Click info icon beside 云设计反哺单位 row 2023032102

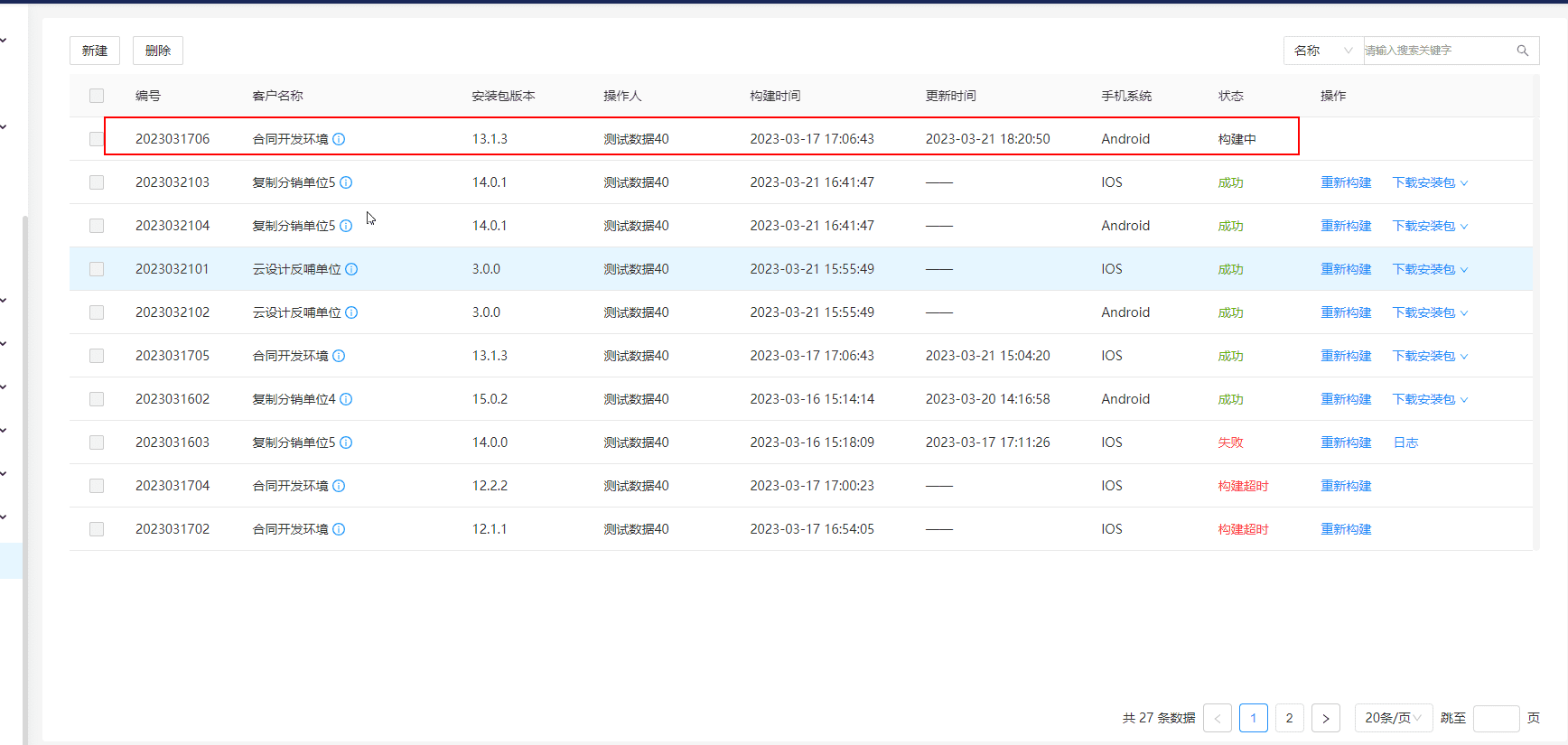tap(351, 312)
